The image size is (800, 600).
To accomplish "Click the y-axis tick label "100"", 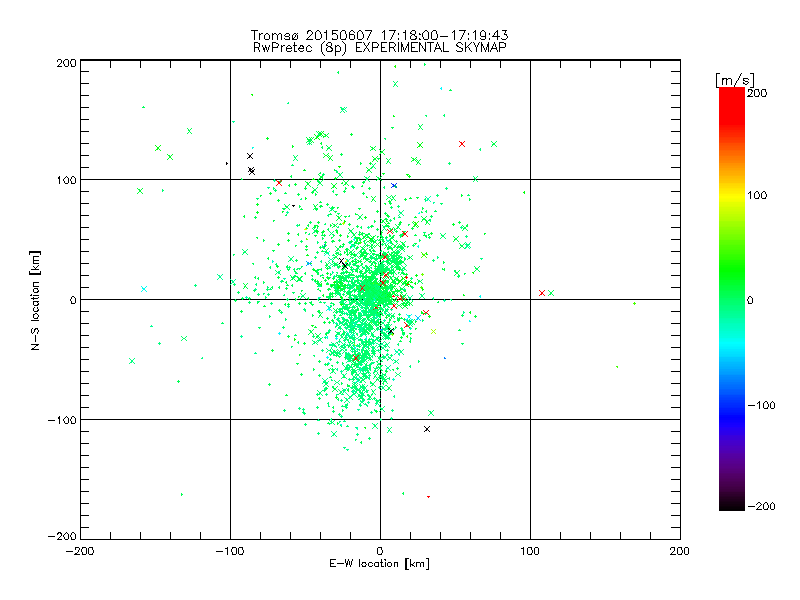I will click(x=66, y=180).
